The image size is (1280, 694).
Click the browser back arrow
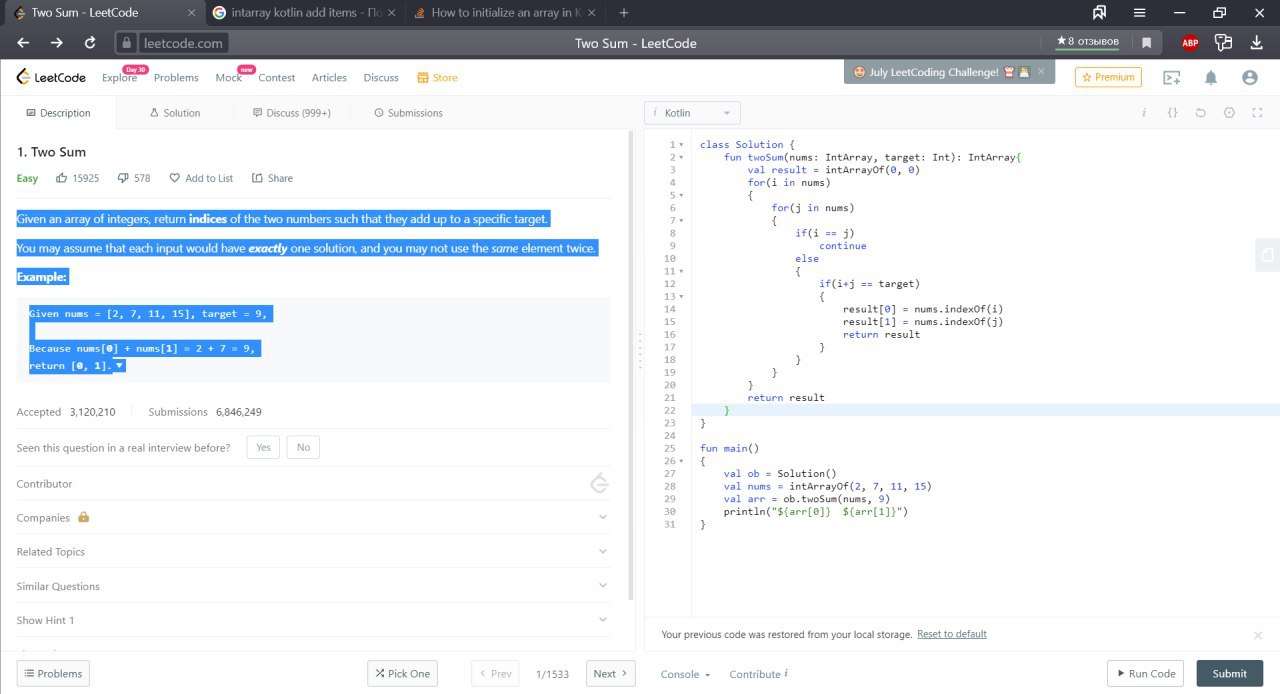(x=24, y=43)
